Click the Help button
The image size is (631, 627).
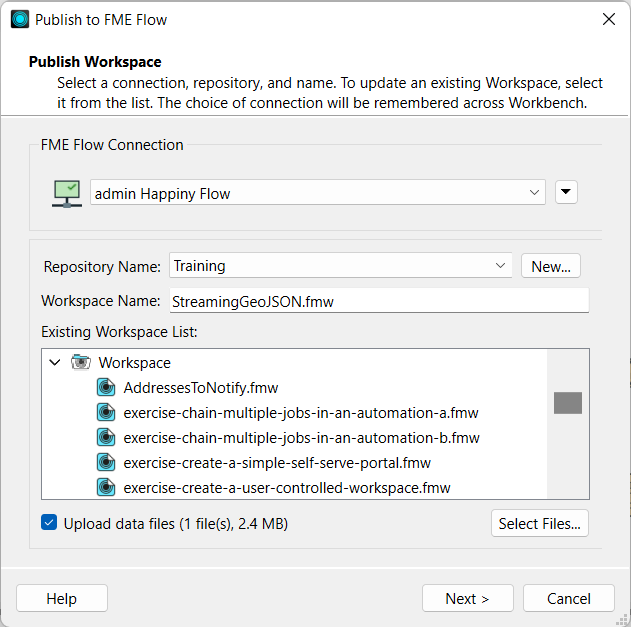click(x=62, y=598)
